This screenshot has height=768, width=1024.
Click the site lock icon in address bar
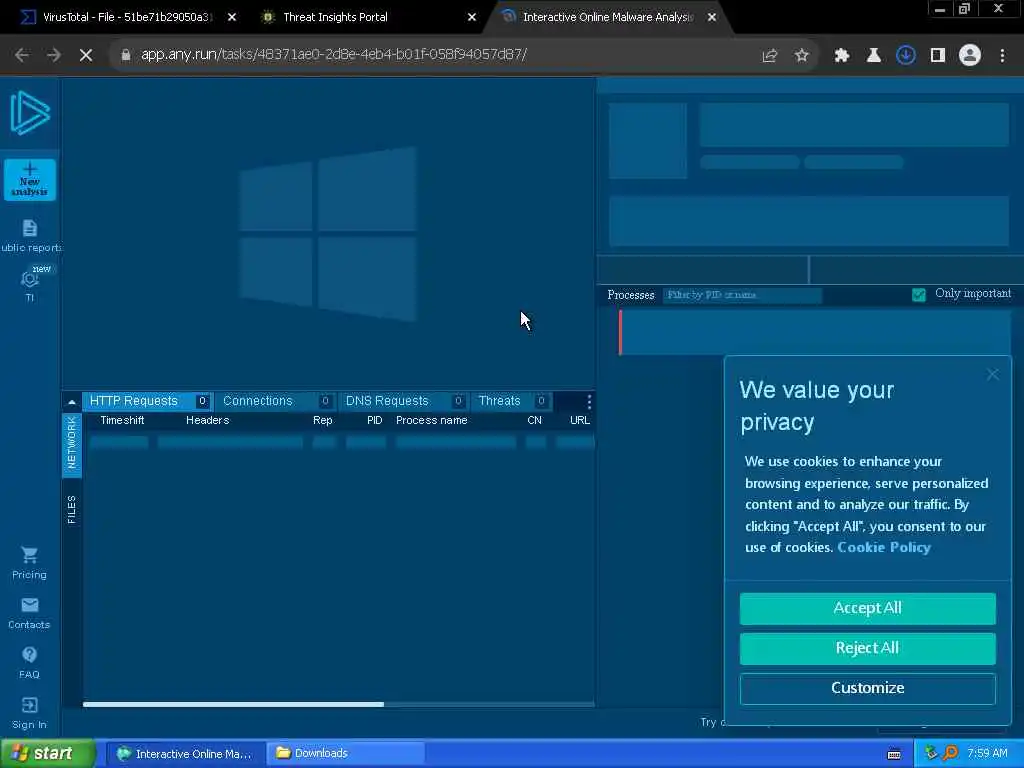pos(125,55)
